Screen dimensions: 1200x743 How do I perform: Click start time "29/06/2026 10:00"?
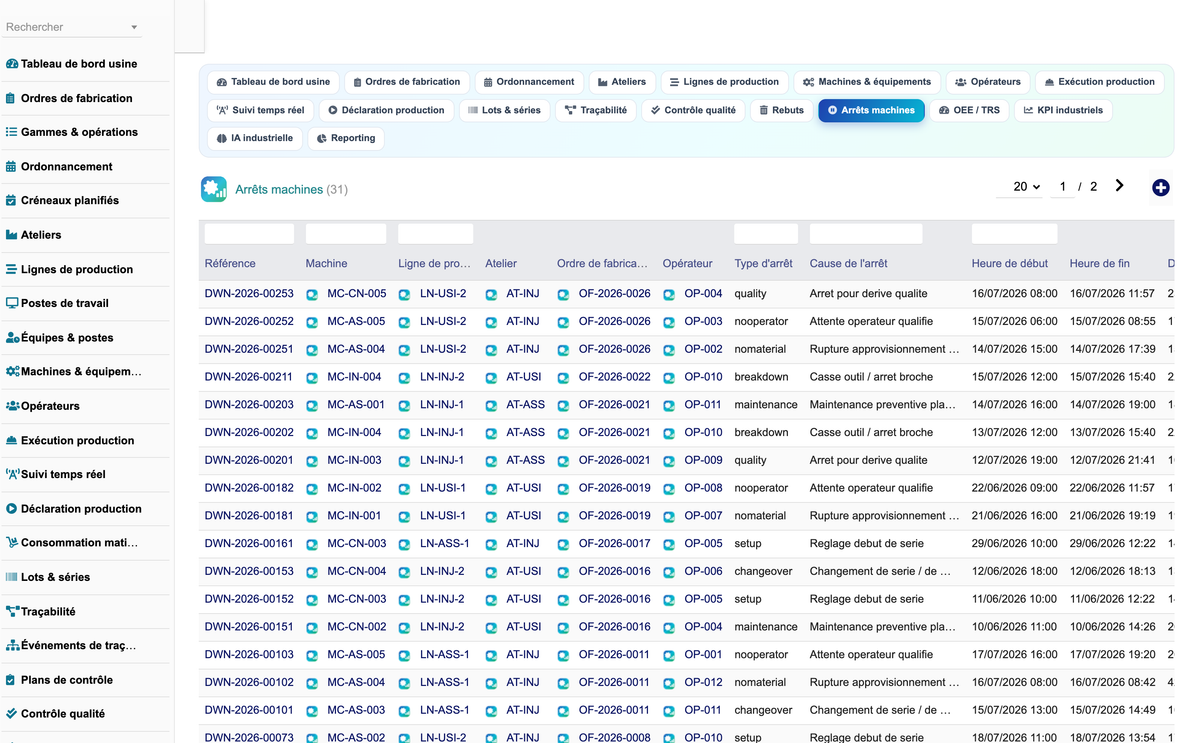click(x=1014, y=544)
